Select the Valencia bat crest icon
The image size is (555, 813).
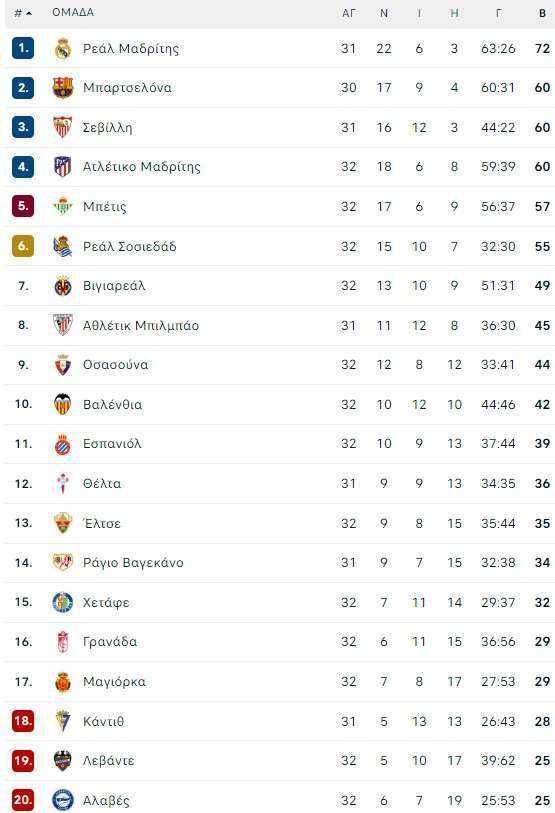coord(63,404)
